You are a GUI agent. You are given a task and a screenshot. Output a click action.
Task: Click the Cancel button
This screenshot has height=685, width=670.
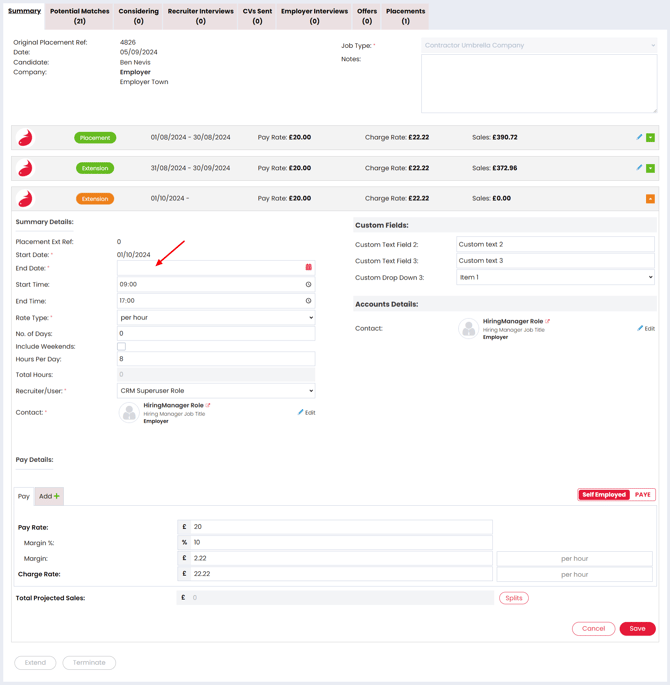(x=594, y=629)
